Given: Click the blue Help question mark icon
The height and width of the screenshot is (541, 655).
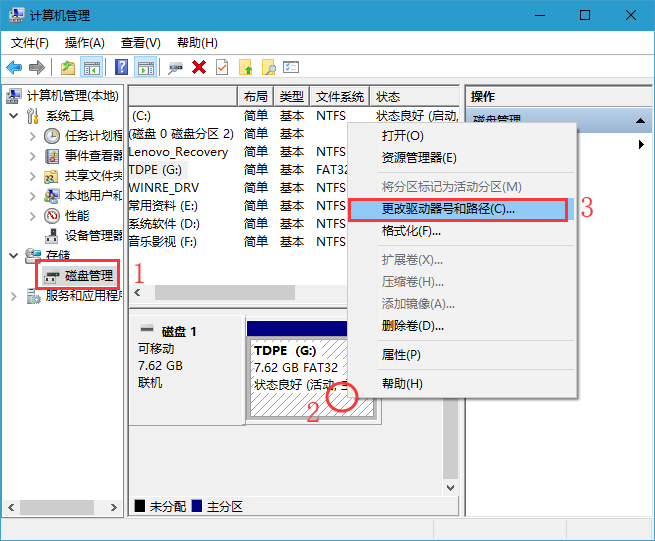Looking at the screenshot, I should click(121, 67).
